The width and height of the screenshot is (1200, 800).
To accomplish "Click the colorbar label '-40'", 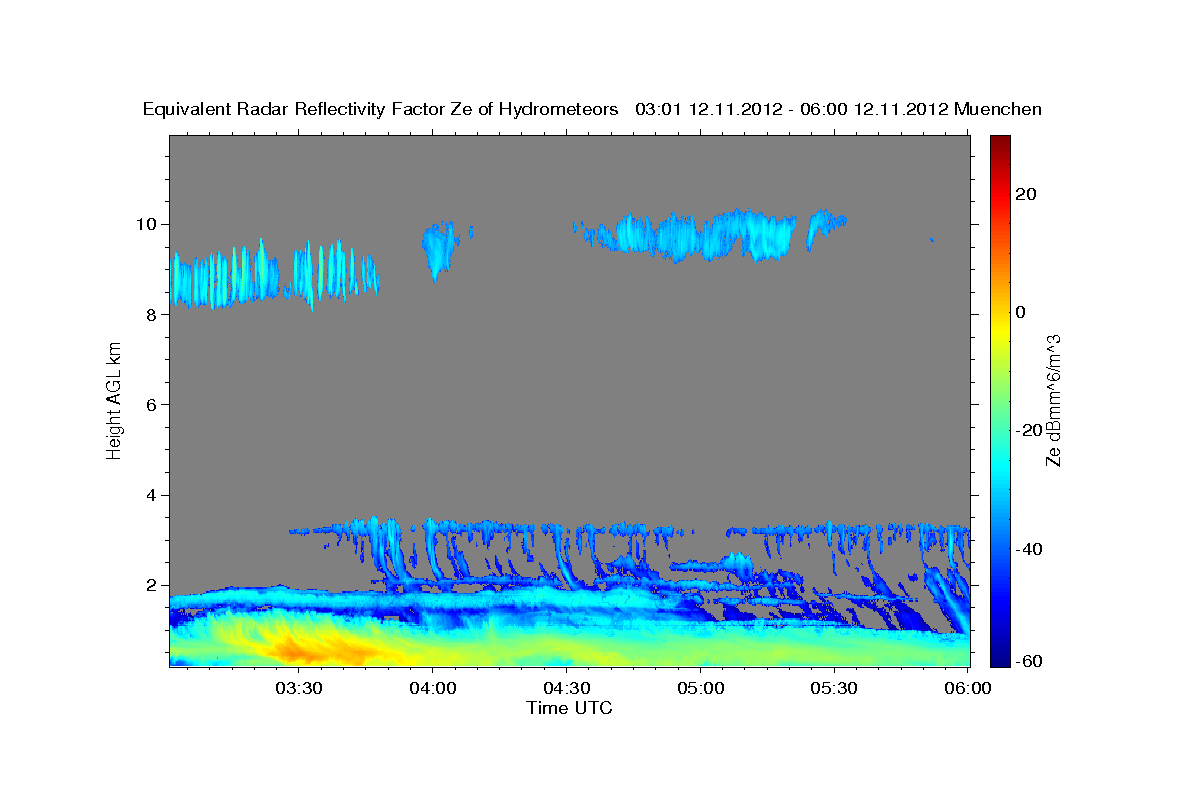I will click(x=1030, y=549).
